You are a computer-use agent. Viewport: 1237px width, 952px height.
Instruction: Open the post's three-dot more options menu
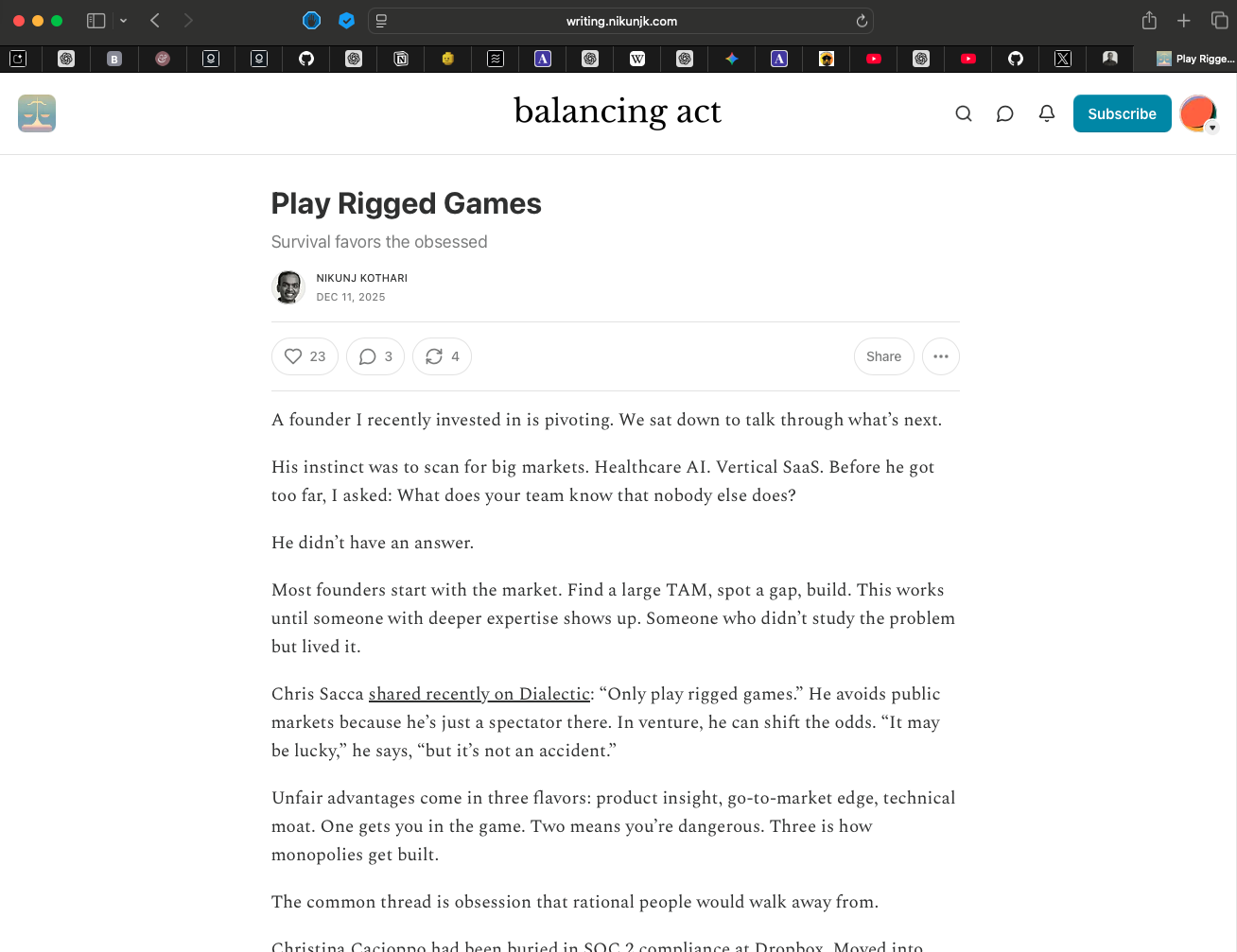[x=940, y=356]
